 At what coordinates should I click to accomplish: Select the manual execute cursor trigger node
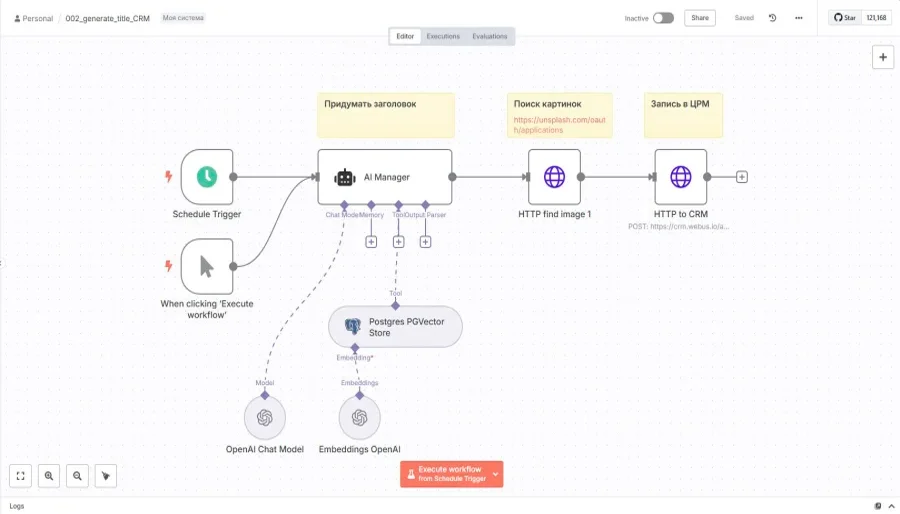pos(207,266)
